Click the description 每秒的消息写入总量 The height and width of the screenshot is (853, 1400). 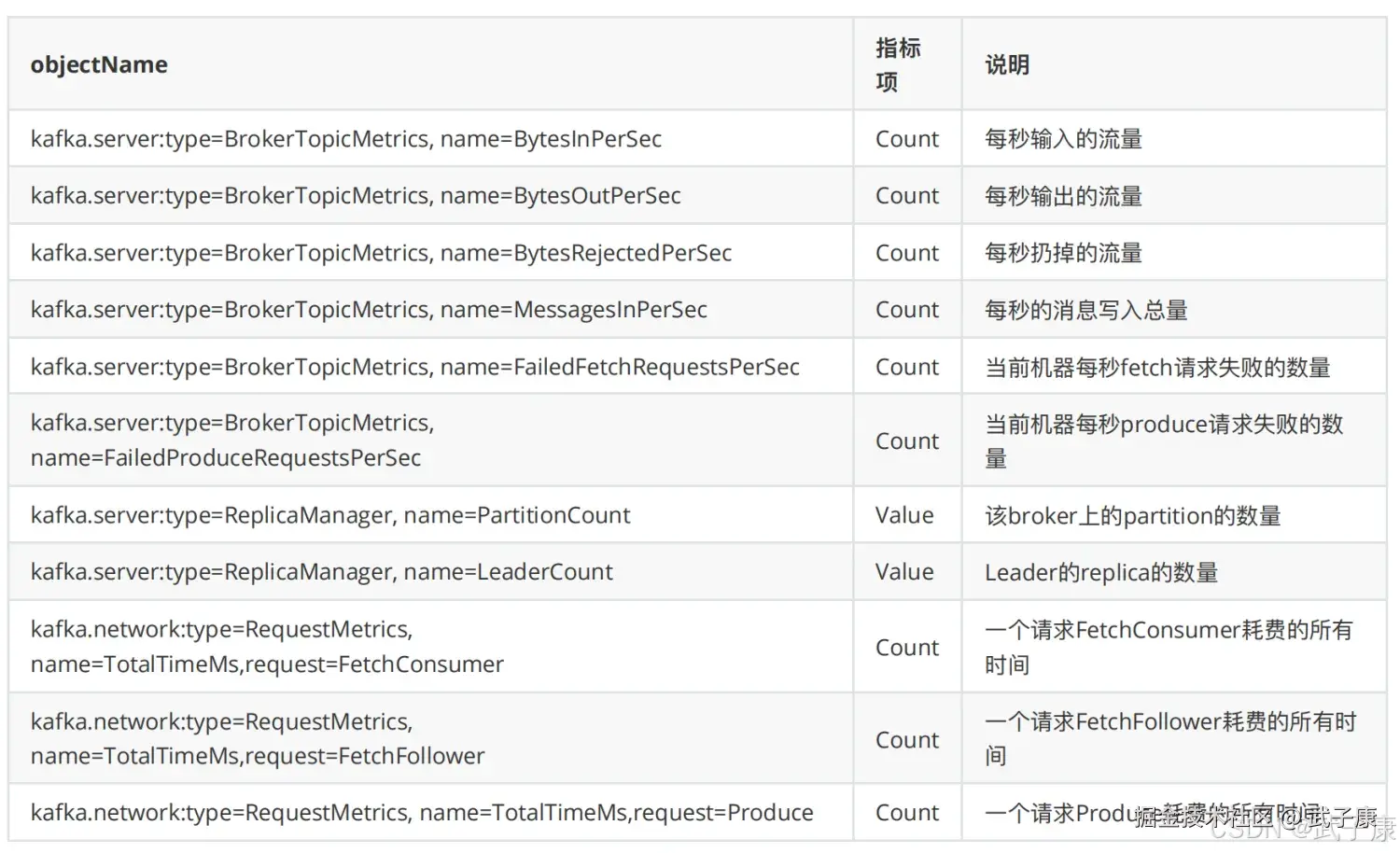coord(1086,310)
